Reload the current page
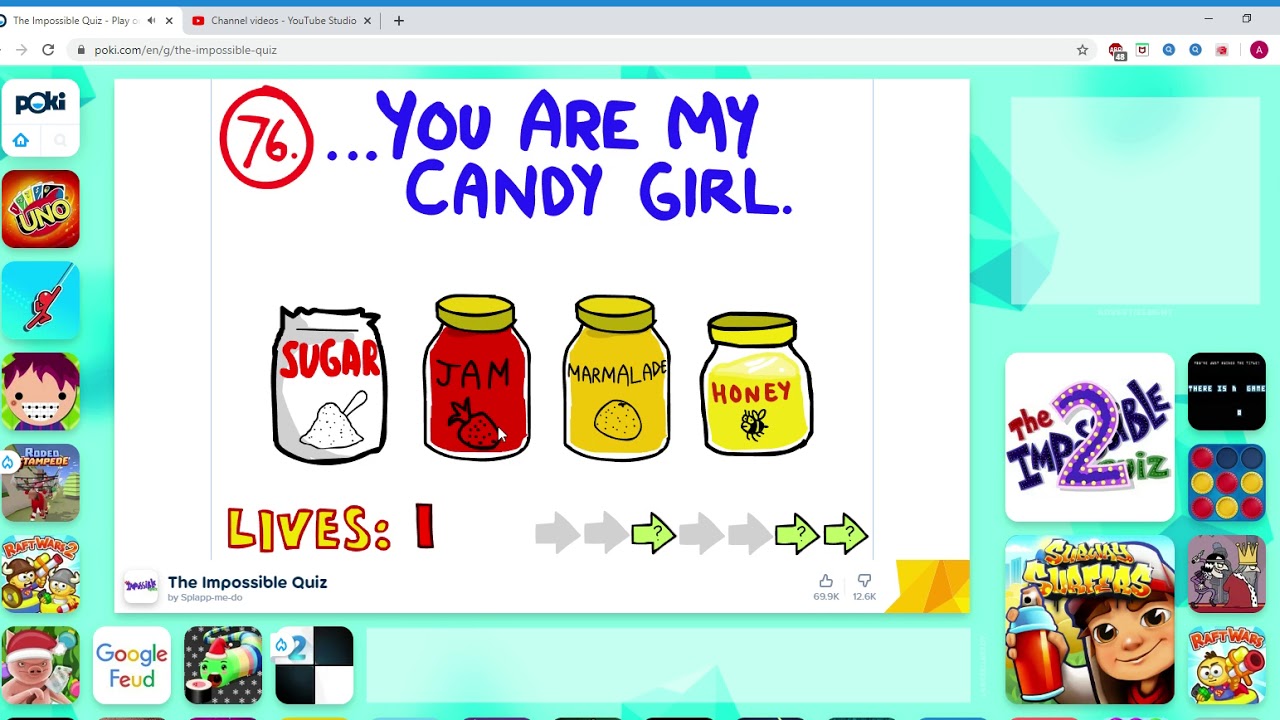 tap(48, 50)
